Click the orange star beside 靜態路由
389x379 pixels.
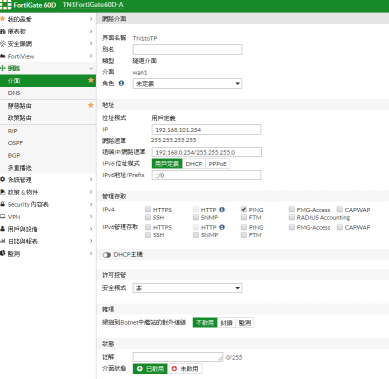[x=91, y=105]
